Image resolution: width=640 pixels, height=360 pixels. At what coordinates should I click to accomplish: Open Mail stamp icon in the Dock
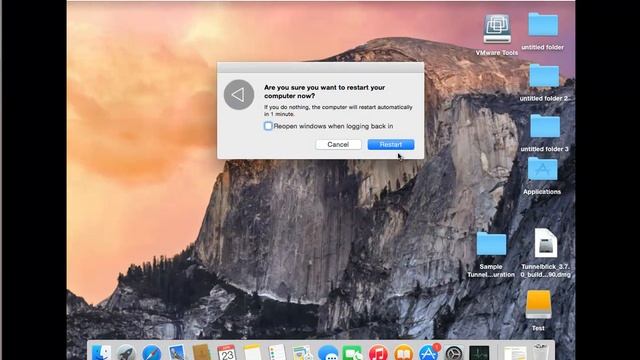(x=176, y=353)
